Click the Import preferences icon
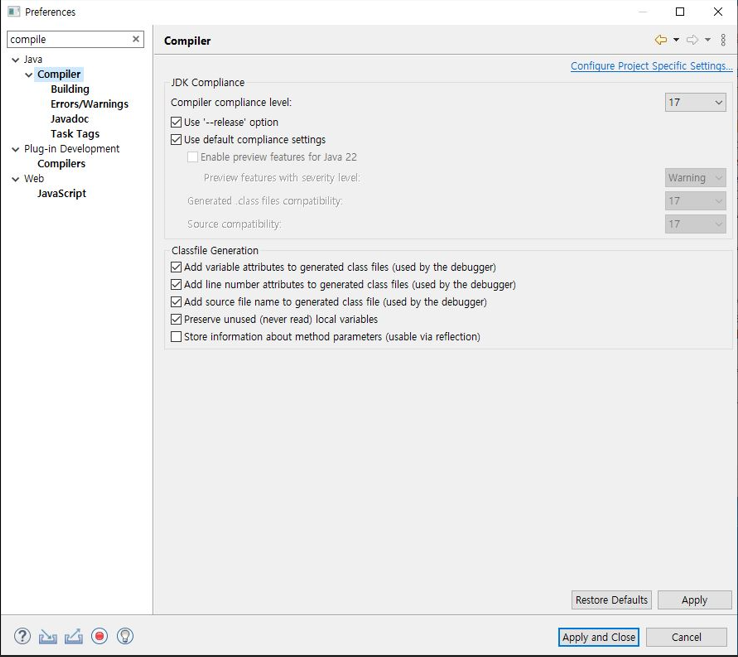The image size is (738, 657). [48, 637]
